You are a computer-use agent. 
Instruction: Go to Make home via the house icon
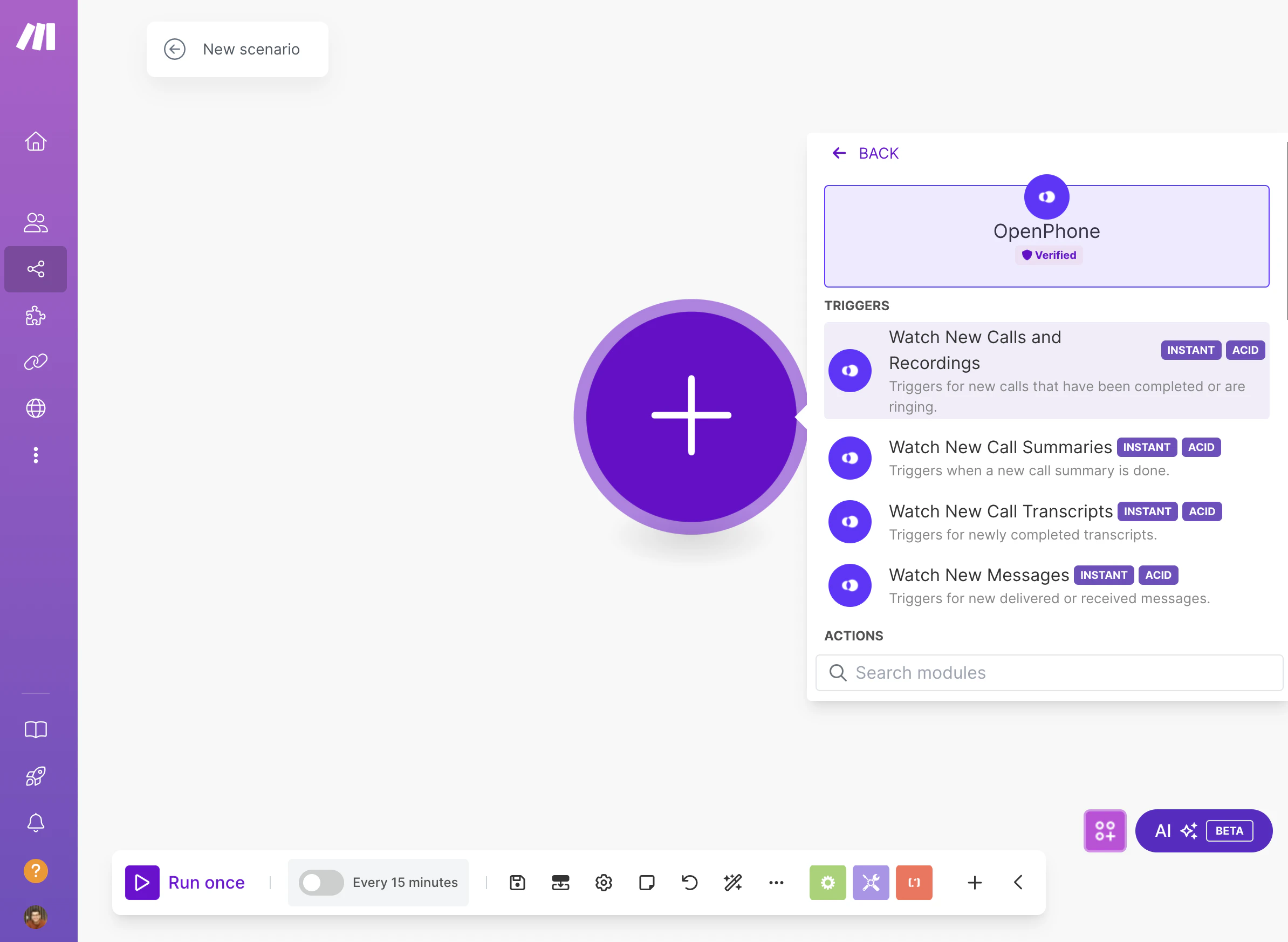point(36,142)
